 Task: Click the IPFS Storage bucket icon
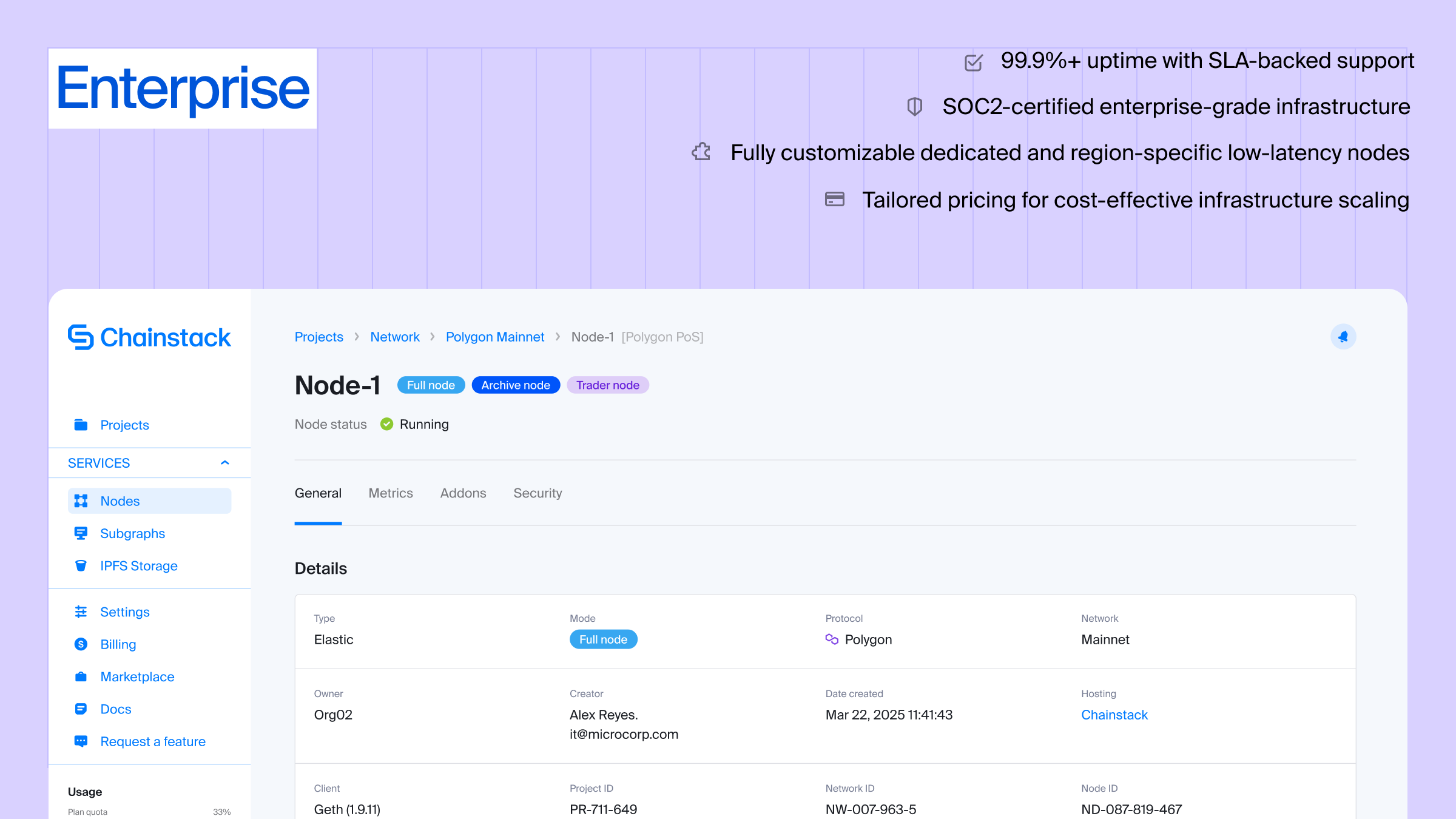[81, 565]
